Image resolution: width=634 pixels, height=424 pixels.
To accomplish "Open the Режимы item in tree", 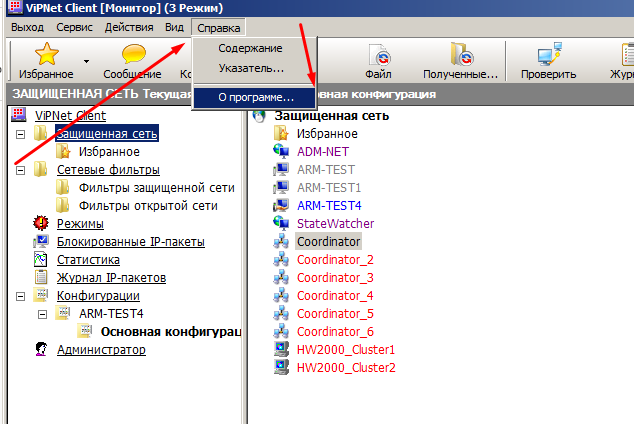I will tap(79, 224).
